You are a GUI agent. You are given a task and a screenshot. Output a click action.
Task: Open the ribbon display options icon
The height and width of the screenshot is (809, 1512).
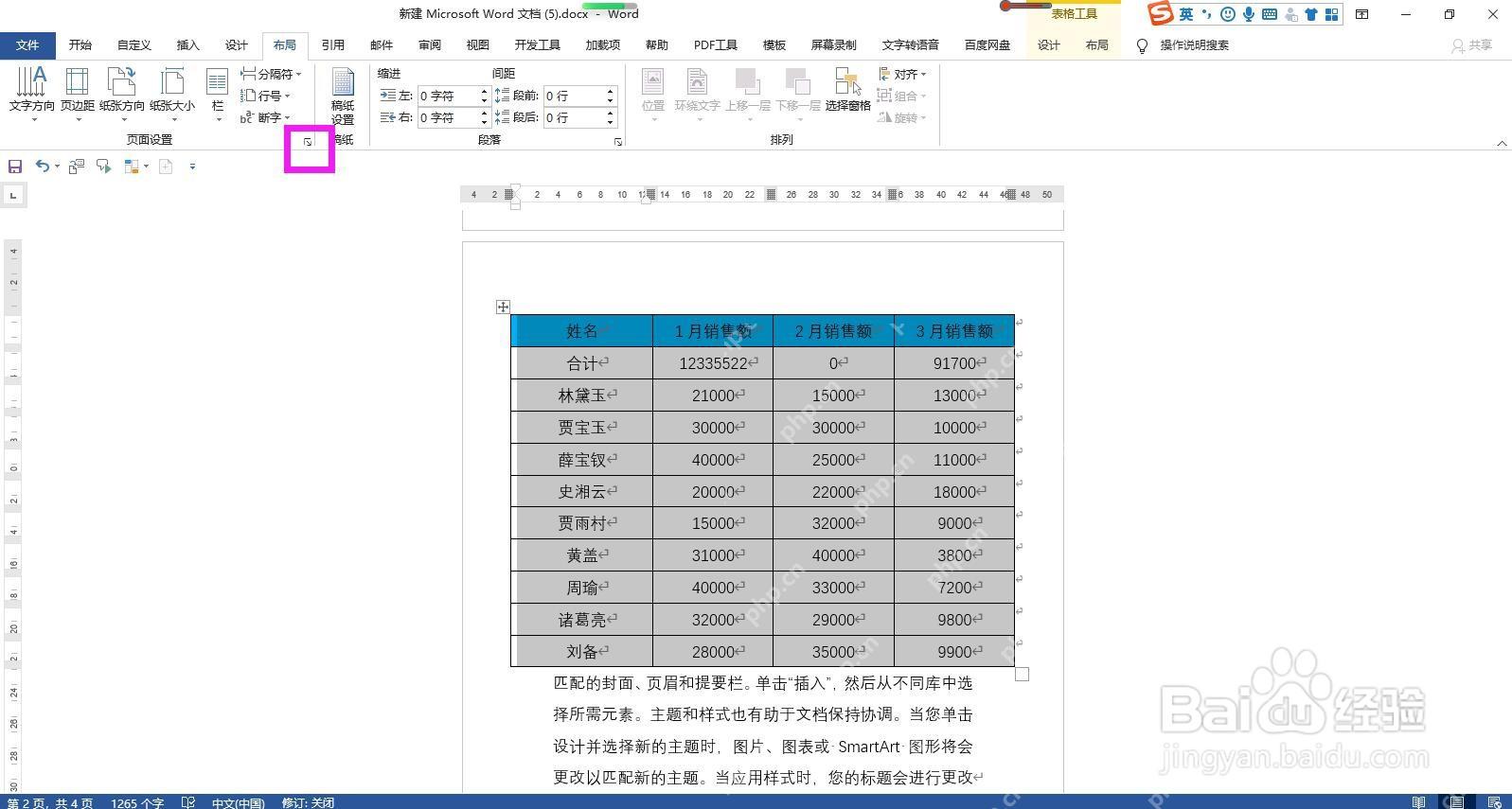1361,14
